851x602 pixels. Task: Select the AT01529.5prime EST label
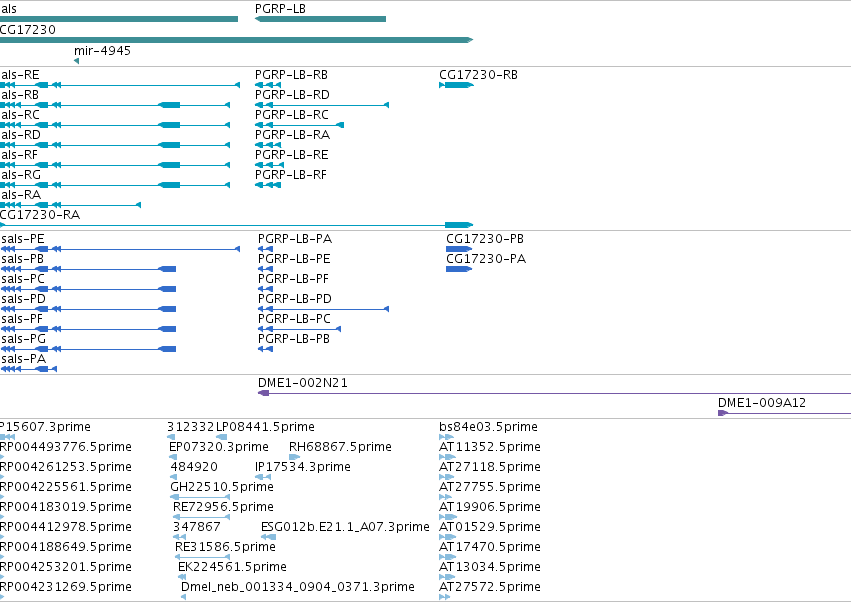[x=490, y=527]
